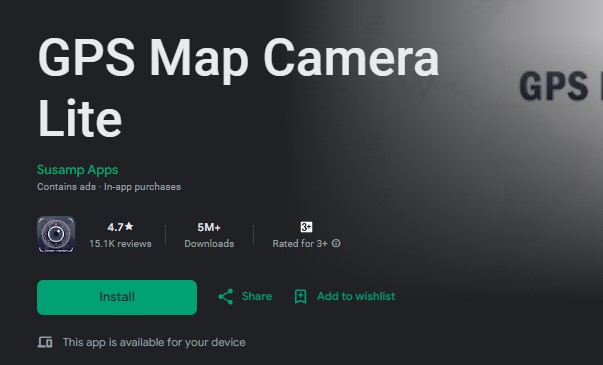Click the GPS Map Camera Lite title

[238, 88]
